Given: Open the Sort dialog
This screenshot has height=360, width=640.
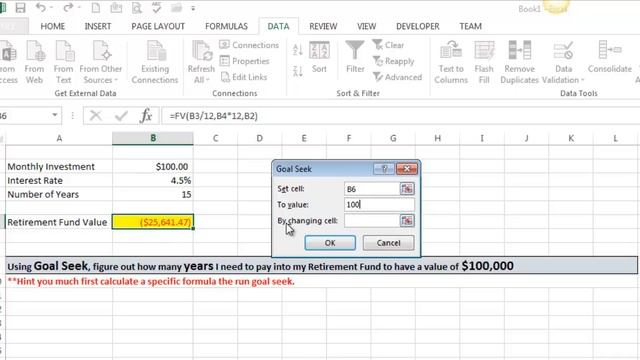Looking at the screenshot, I should point(319,57).
